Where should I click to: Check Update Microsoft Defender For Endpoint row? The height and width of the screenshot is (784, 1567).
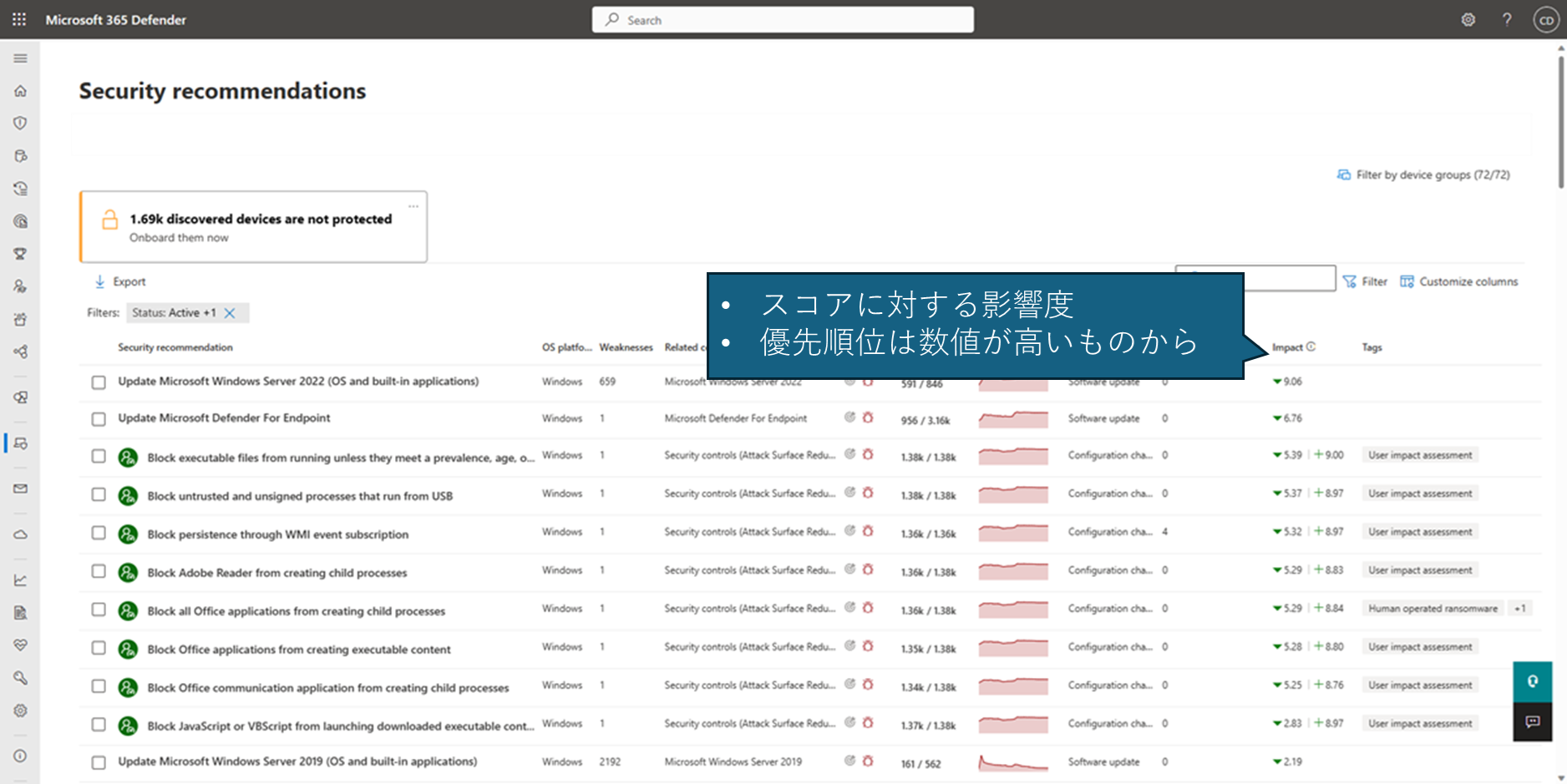pos(99,419)
